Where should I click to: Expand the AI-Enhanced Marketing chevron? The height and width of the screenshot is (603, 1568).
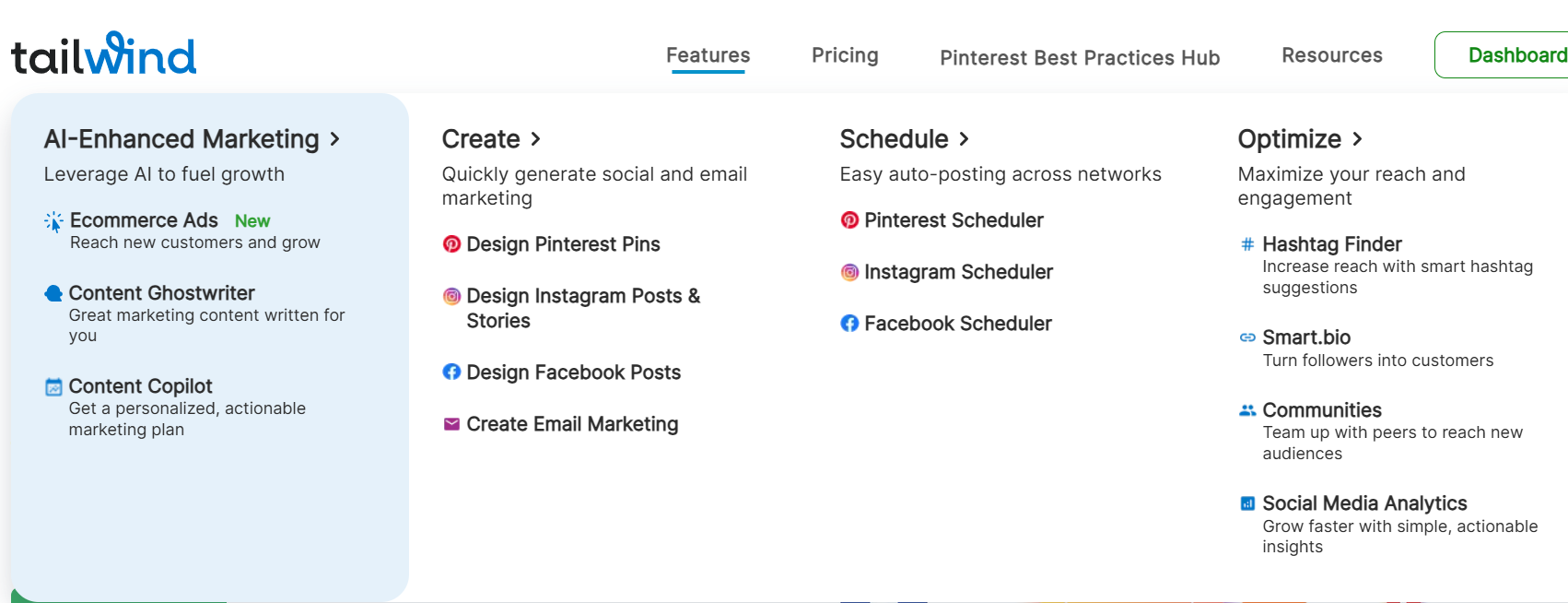(x=335, y=139)
